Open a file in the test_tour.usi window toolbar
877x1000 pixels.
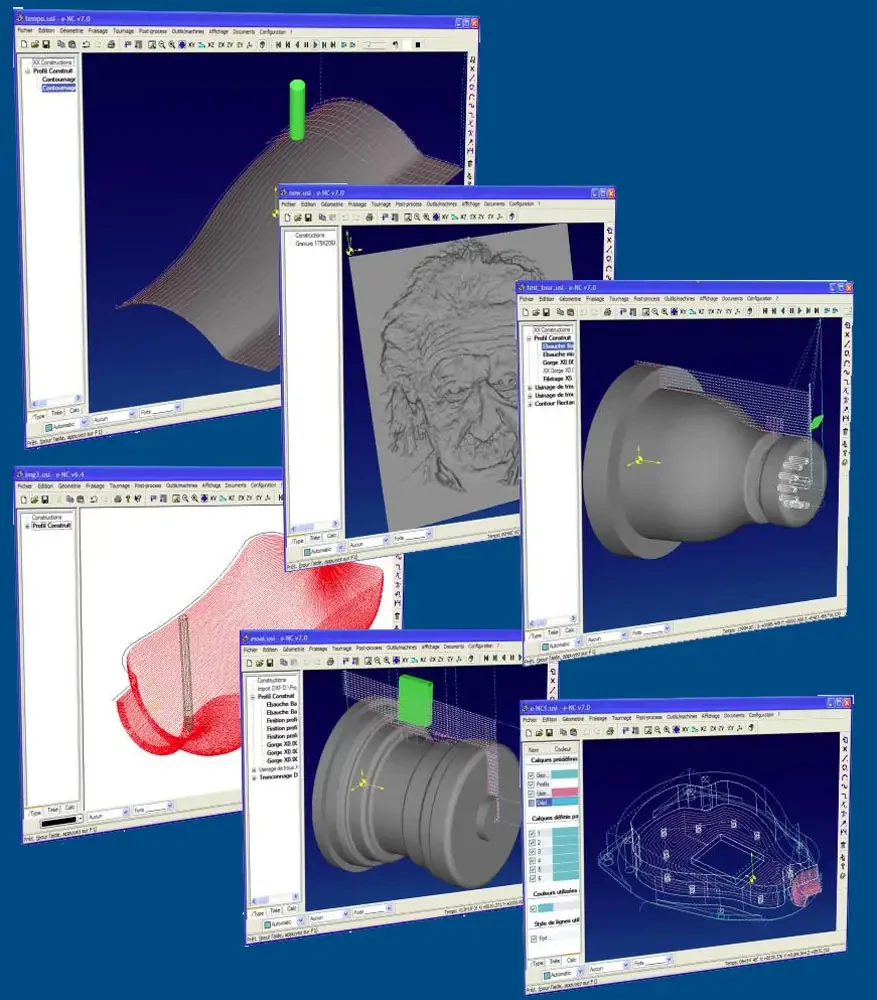(x=536, y=312)
